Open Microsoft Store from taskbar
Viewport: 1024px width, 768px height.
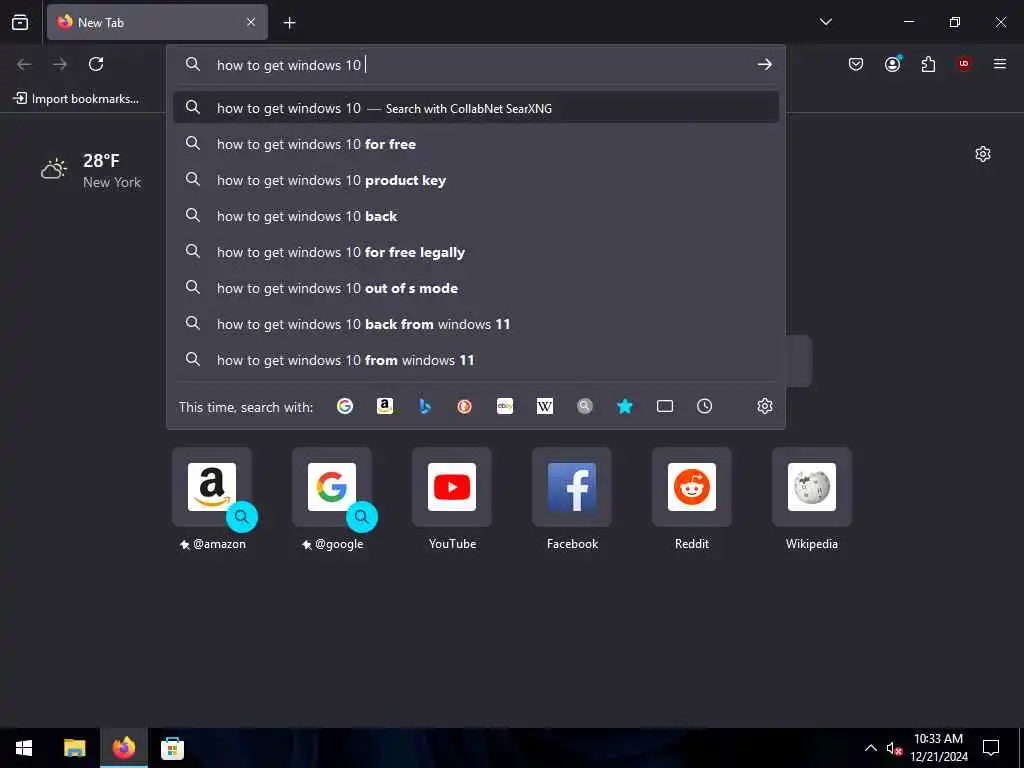tap(172, 748)
